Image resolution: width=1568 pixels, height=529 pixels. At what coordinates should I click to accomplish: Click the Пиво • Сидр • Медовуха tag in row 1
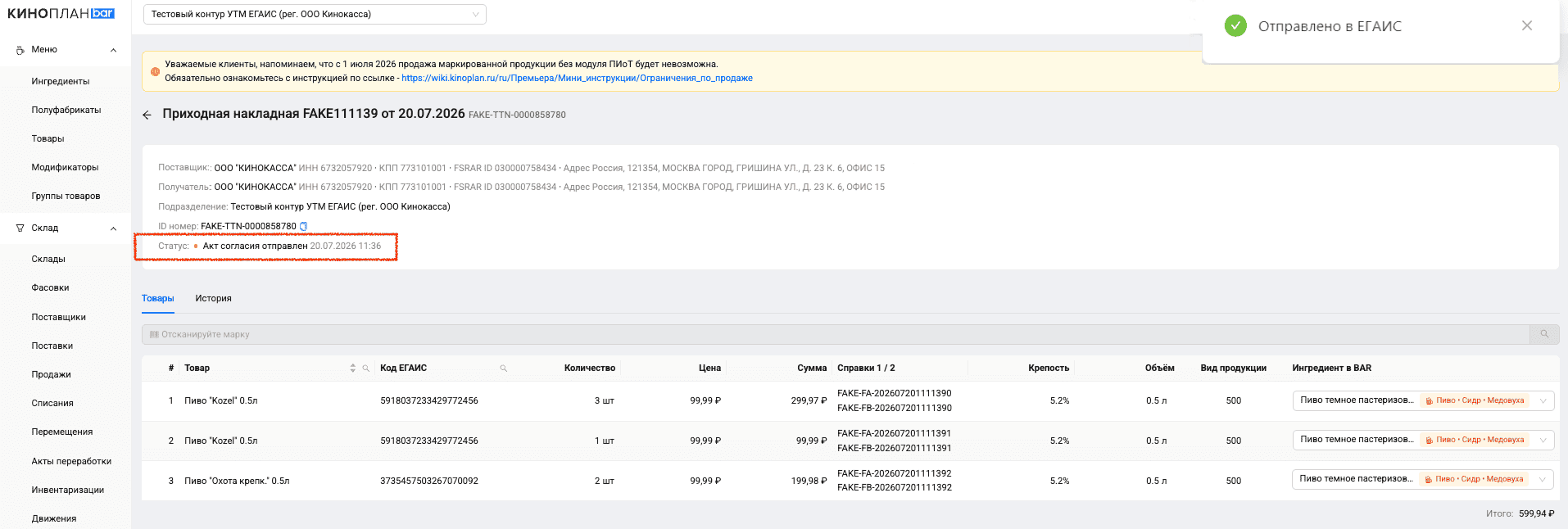click(1475, 400)
